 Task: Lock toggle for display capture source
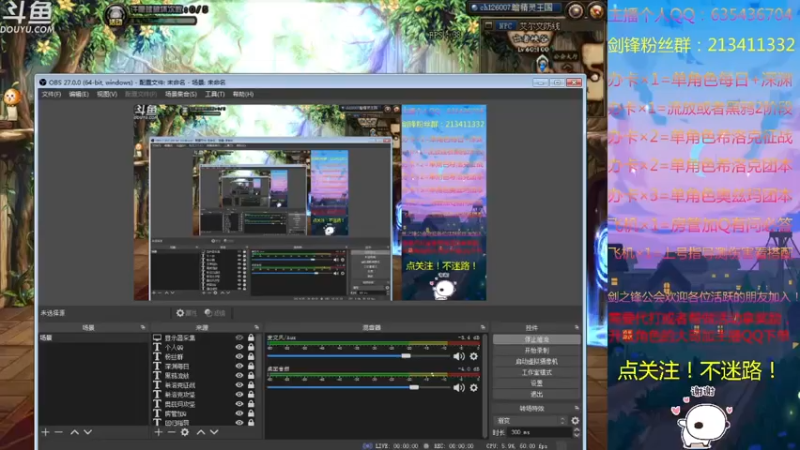[x=251, y=338]
